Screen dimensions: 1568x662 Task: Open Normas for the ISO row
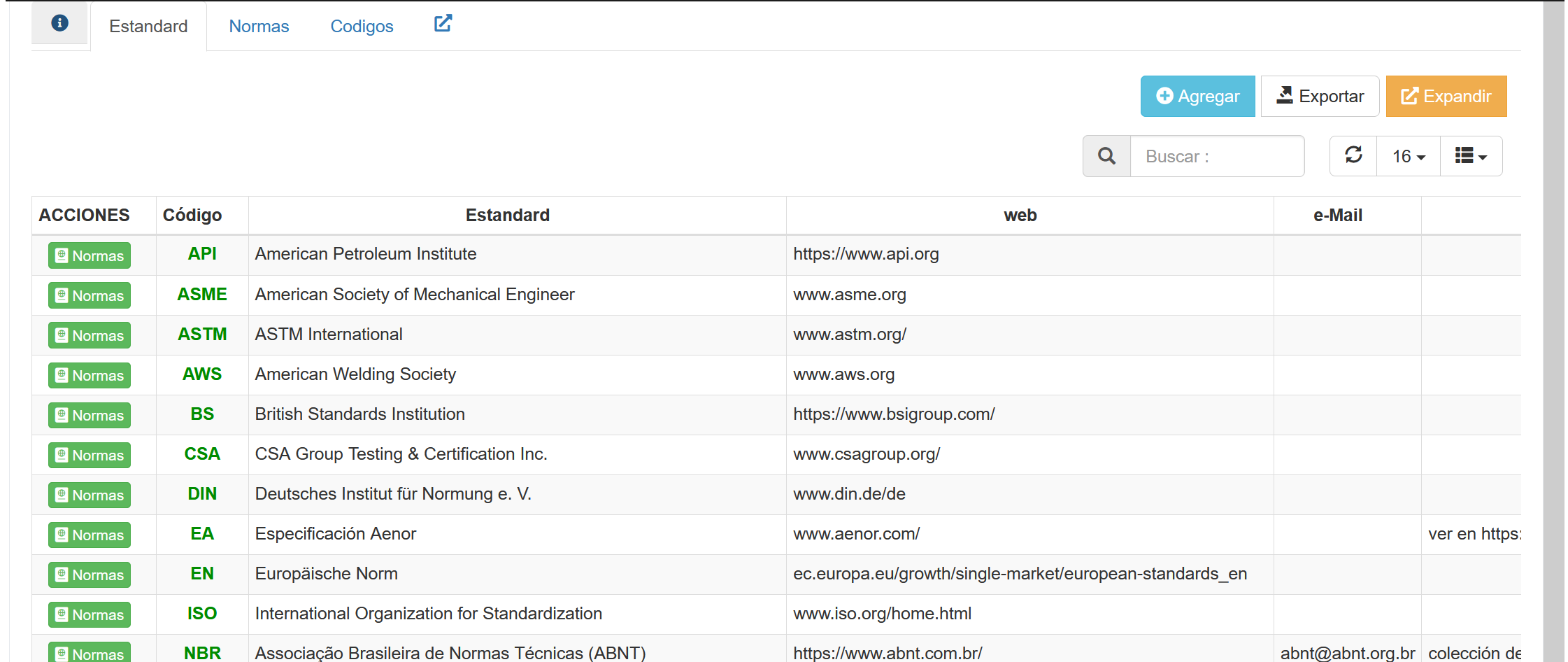[x=90, y=614]
